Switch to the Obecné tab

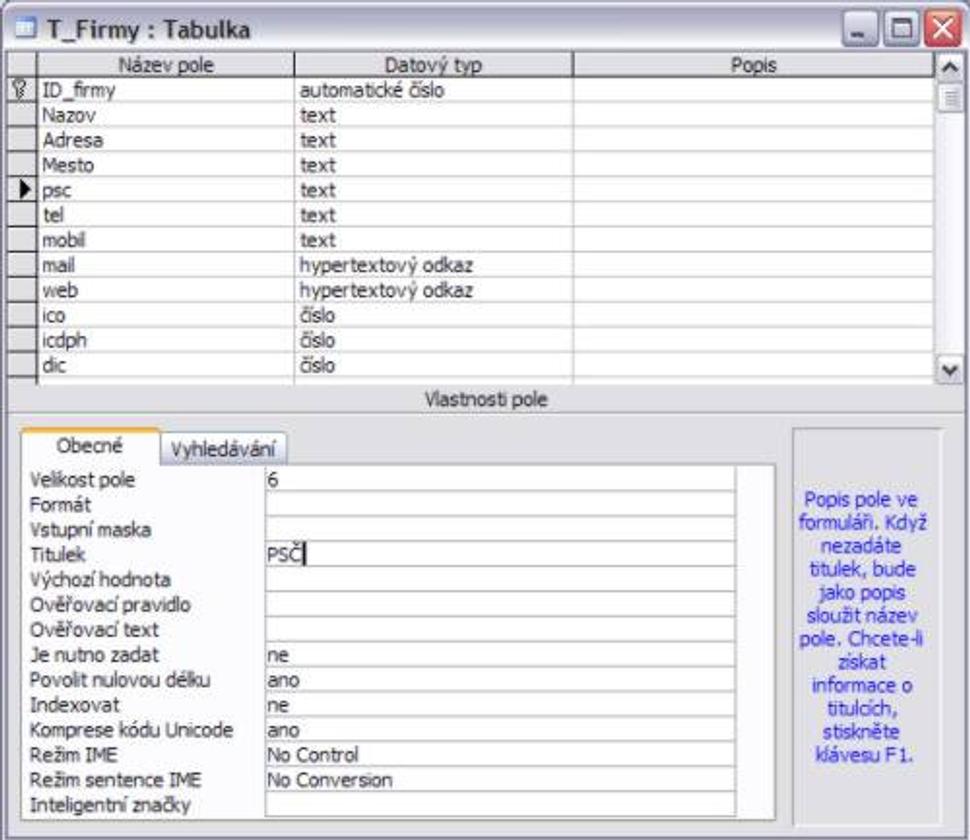pyautogui.click(x=90, y=446)
